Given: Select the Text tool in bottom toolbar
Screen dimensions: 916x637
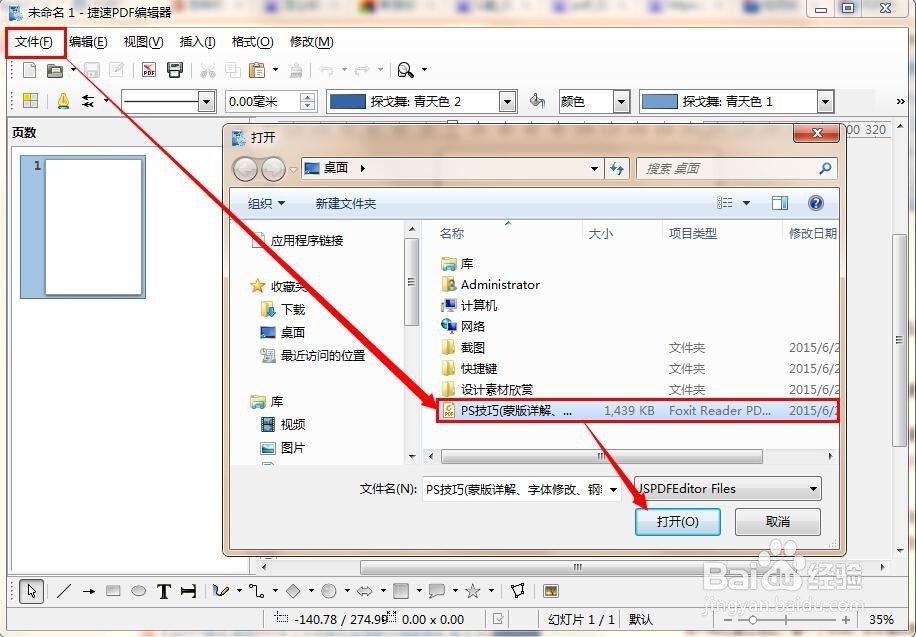Looking at the screenshot, I should (x=163, y=592).
